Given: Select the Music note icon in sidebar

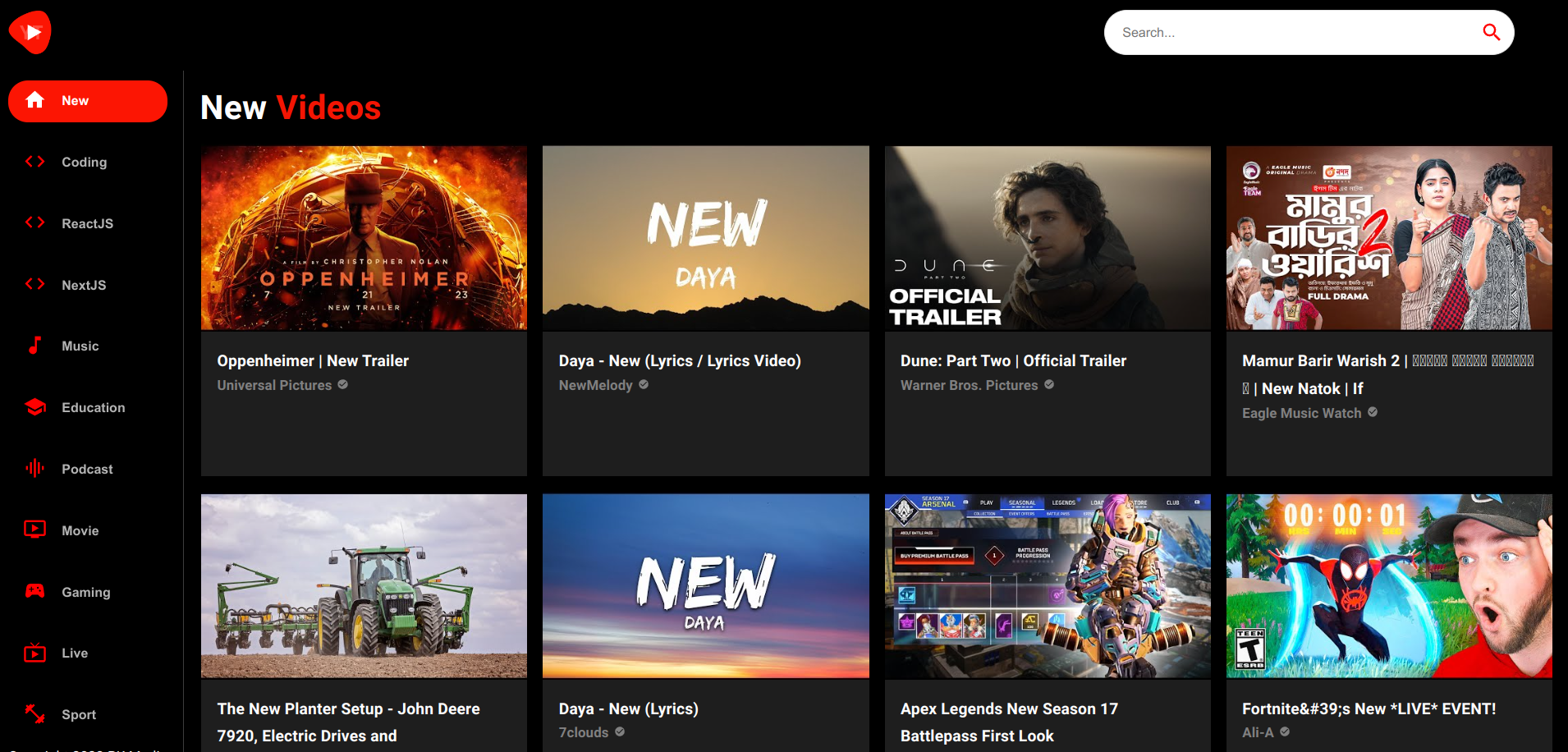Looking at the screenshot, I should pos(34,346).
